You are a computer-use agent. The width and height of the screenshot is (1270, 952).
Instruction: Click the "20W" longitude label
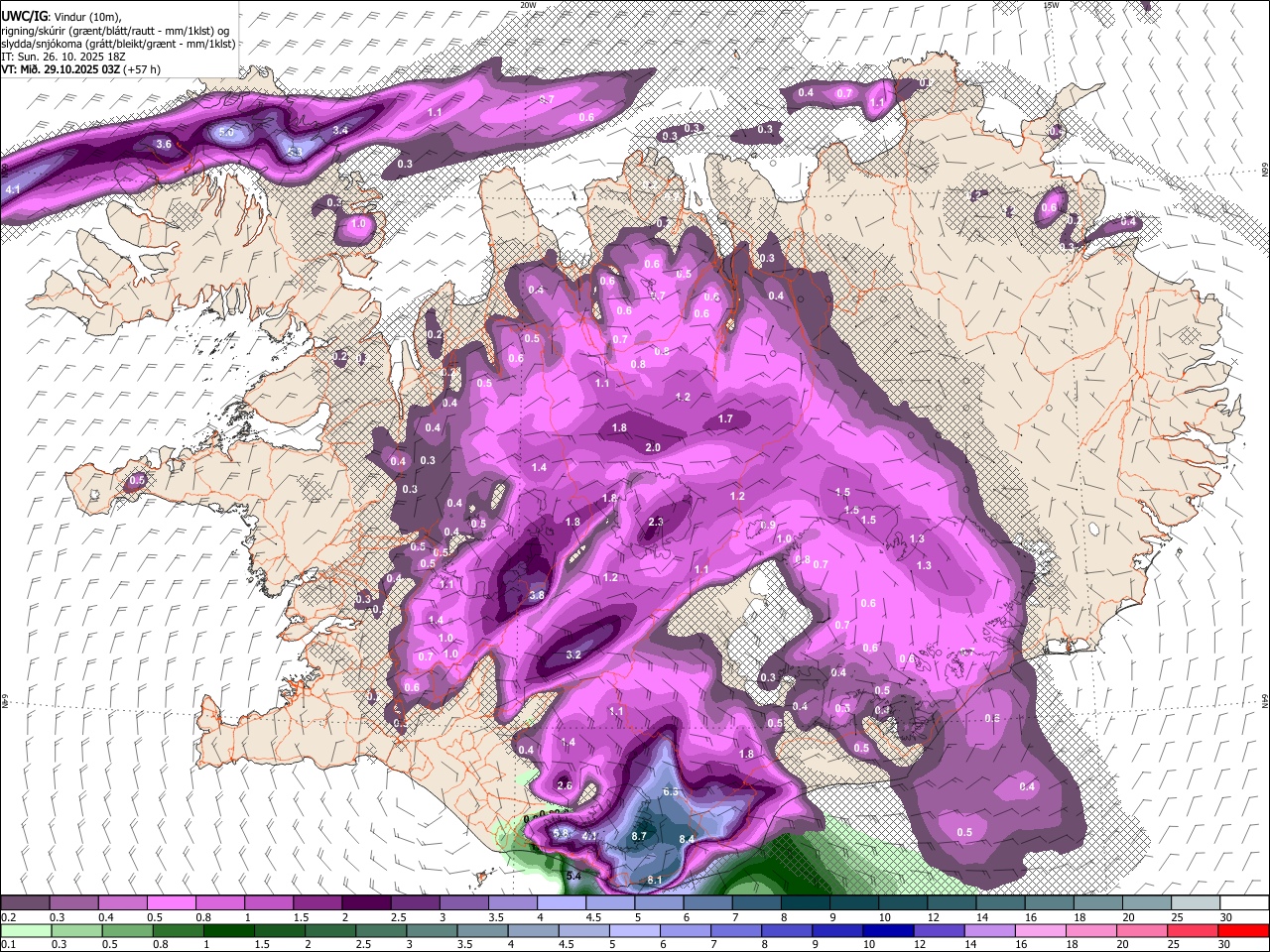528,5
